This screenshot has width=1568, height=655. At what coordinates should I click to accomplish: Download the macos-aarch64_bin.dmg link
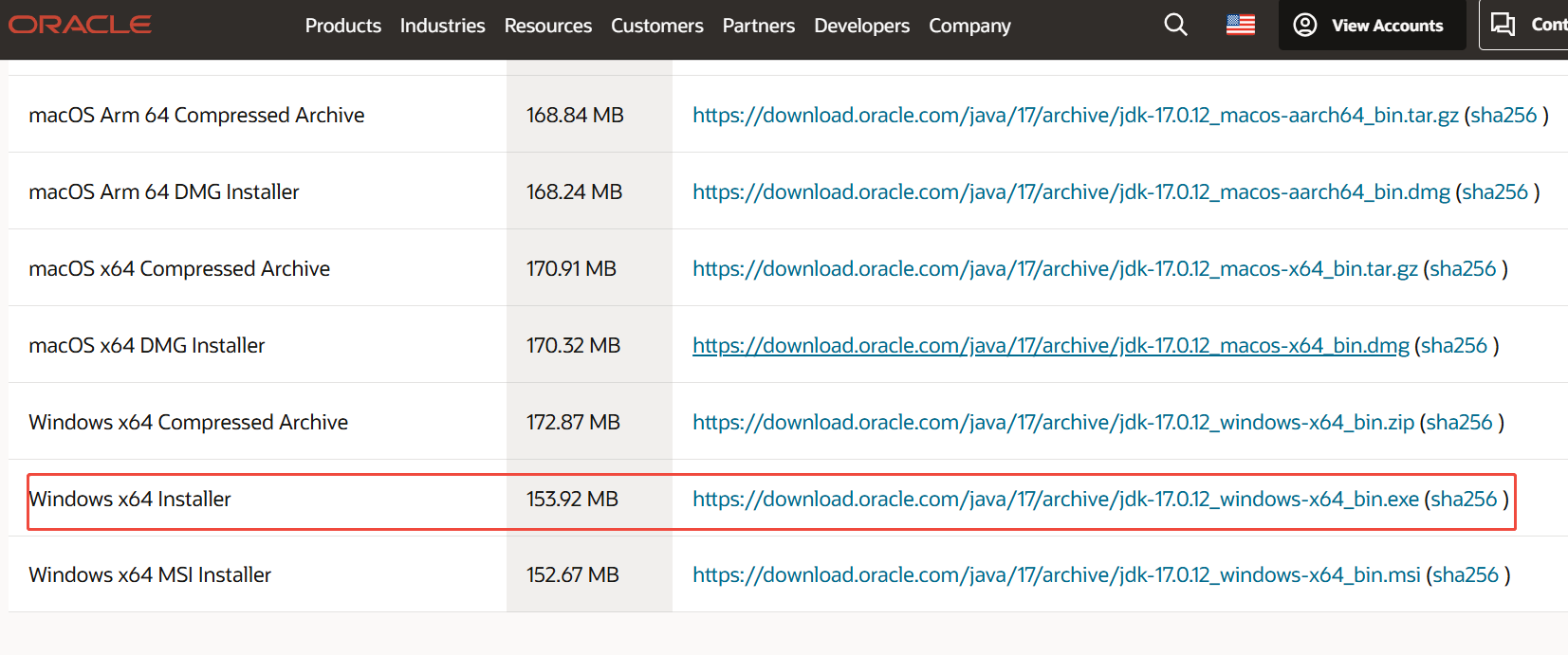coord(1072,191)
